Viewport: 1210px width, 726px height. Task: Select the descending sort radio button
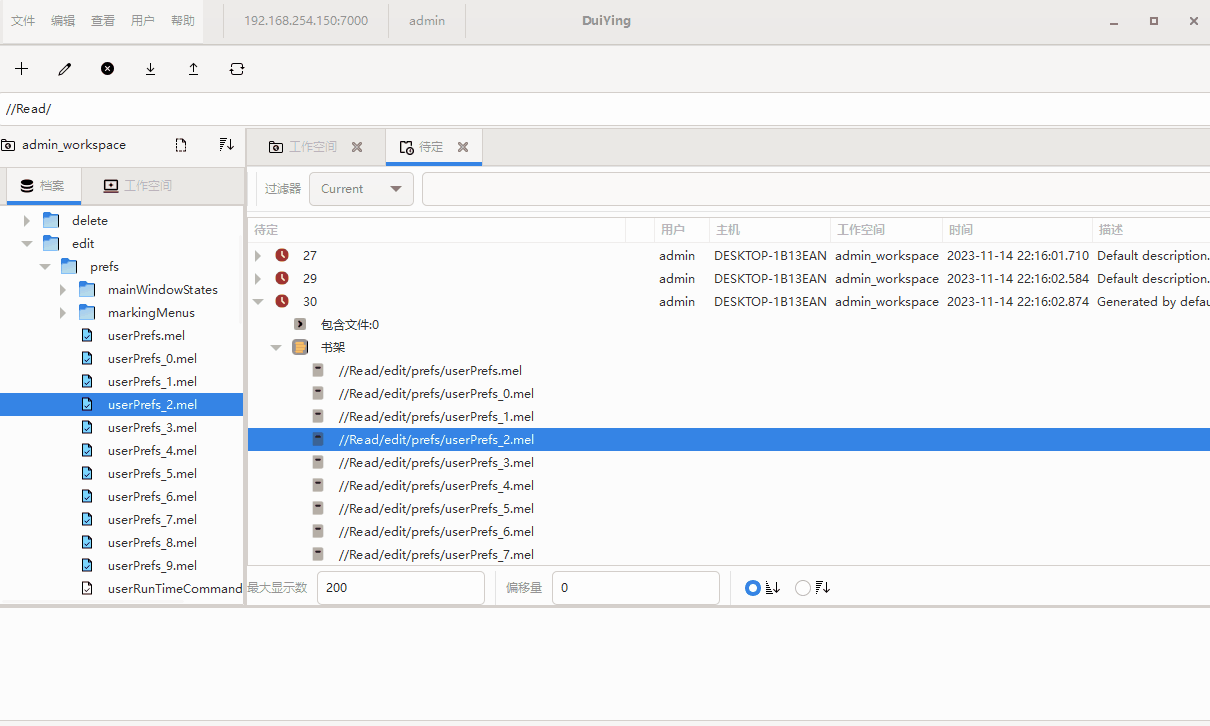[803, 588]
